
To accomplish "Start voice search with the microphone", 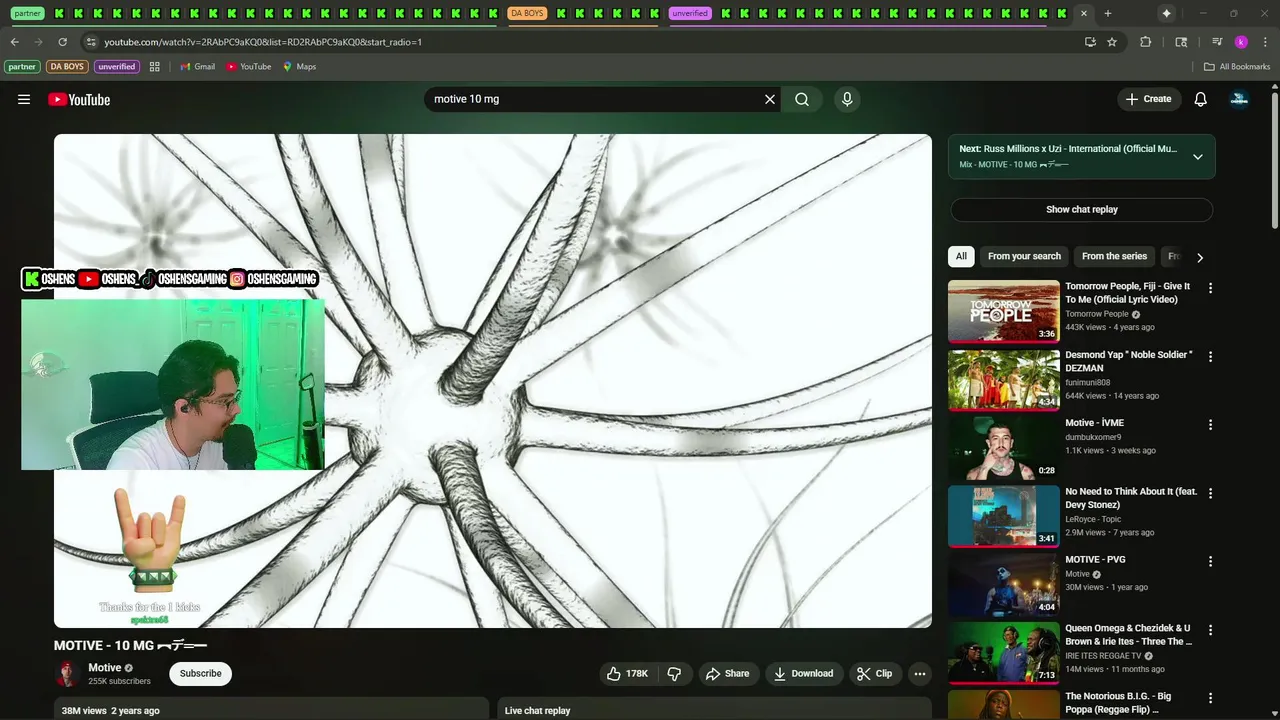I will coord(847,99).
